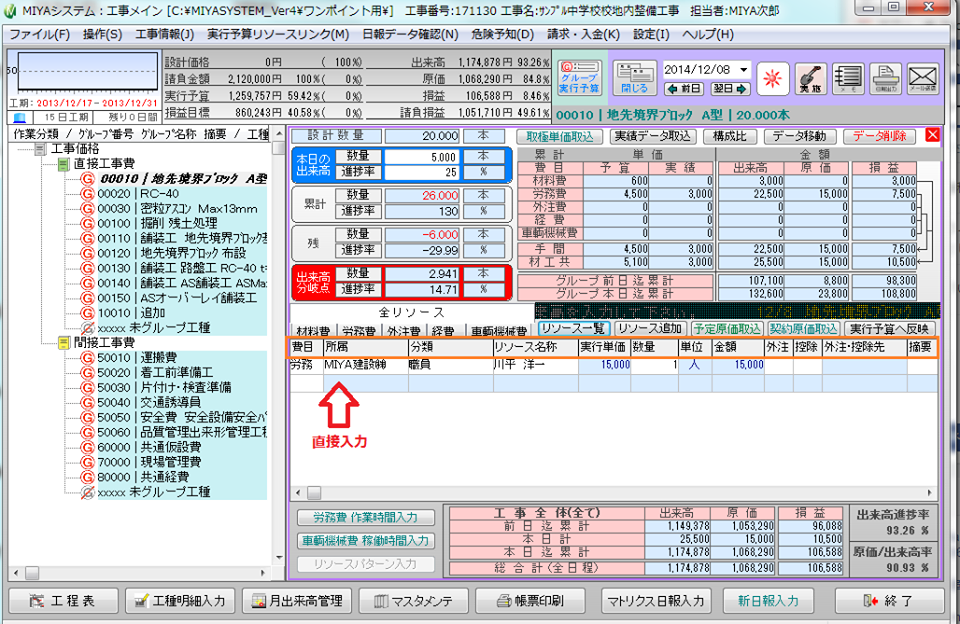Viewport: 960px width, 624px height.
Task: Click the red データ削除 button
Action: click(879, 137)
